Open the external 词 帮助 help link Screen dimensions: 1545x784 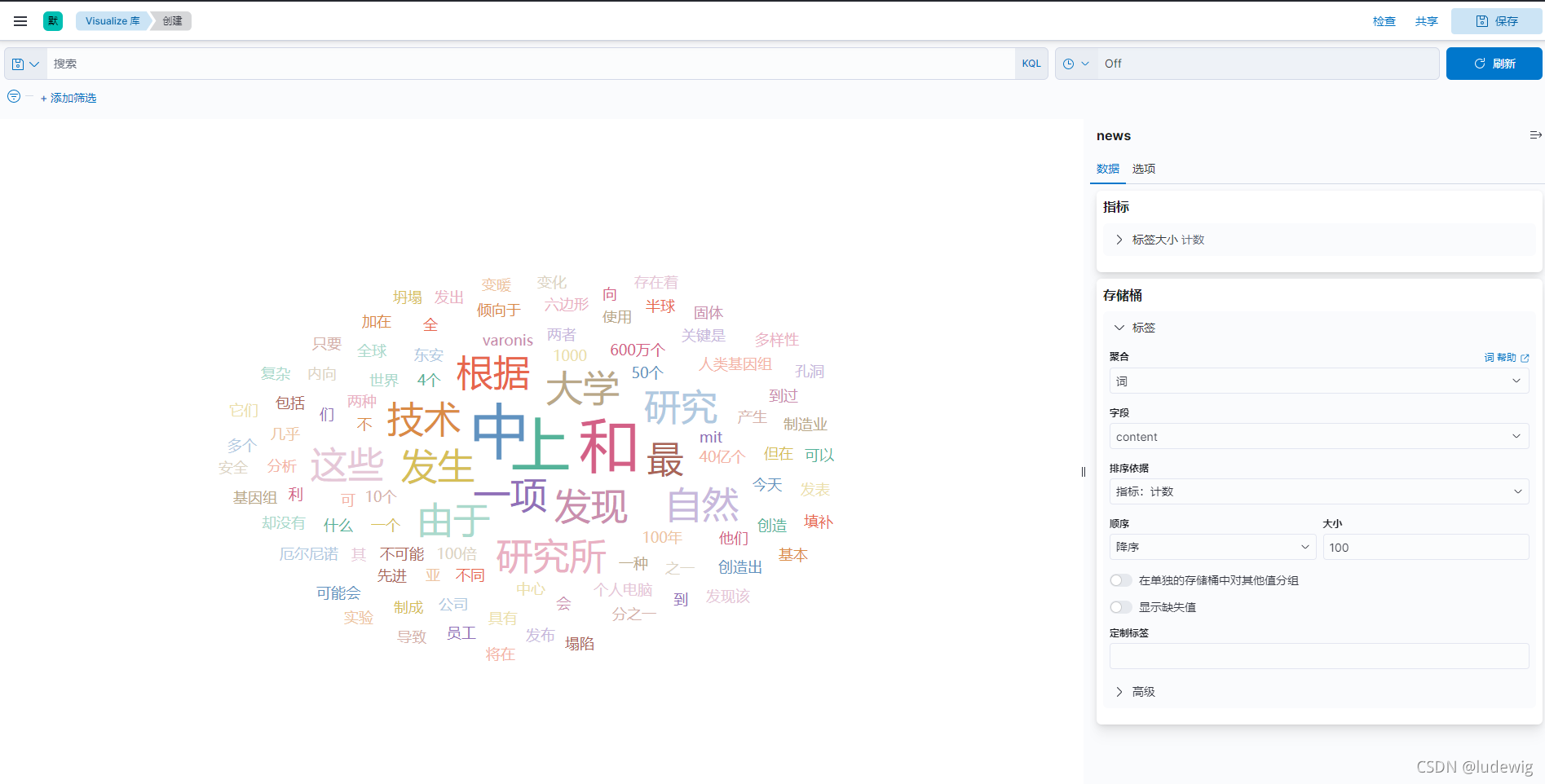click(x=1507, y=358)
